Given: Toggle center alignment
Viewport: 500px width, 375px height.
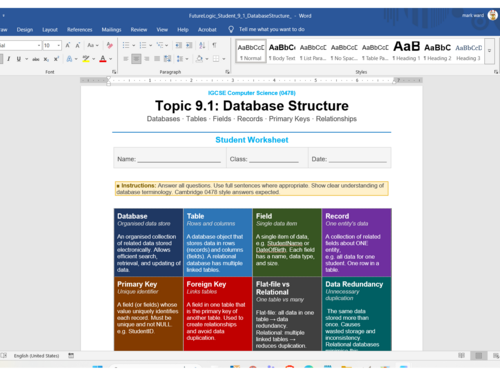Looking at the screenshot, I should (136, 59).
